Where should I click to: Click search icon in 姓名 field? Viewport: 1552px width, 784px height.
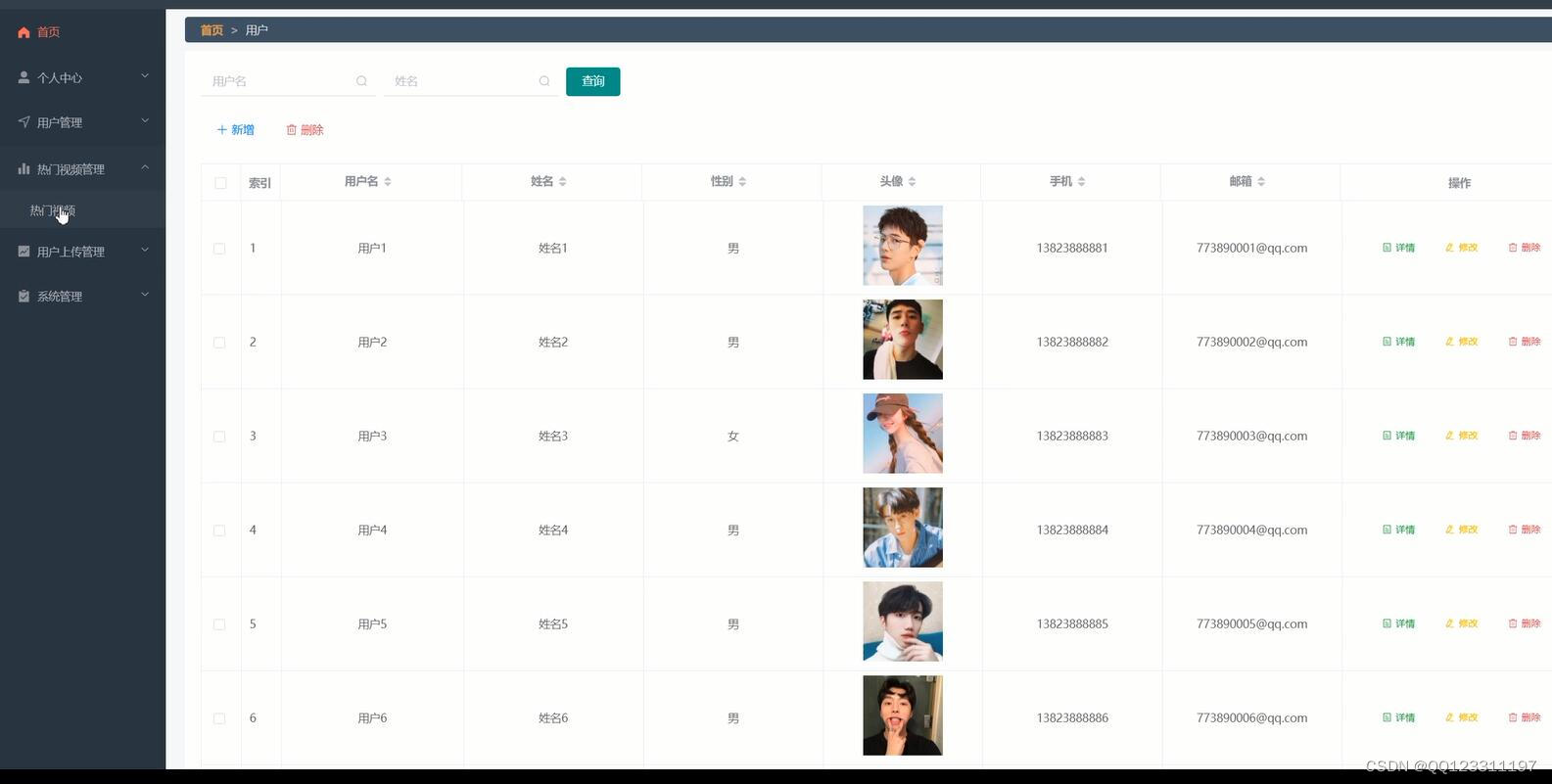click(544, 81)
